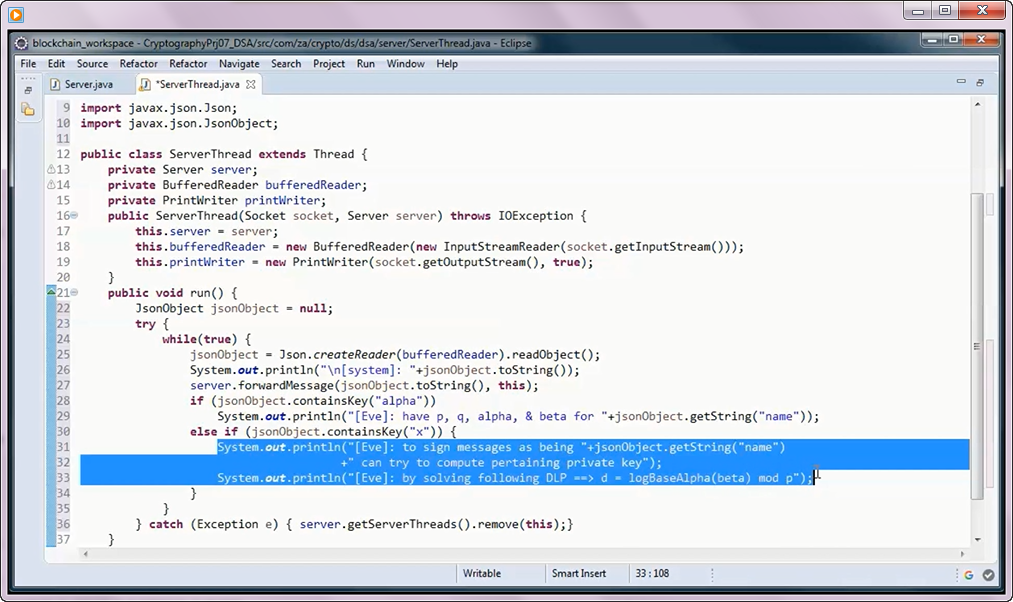Click the Smart Insert status bar field
Image resolution: width=1013 pixels, height=602 pixels.
coord(579,573)
